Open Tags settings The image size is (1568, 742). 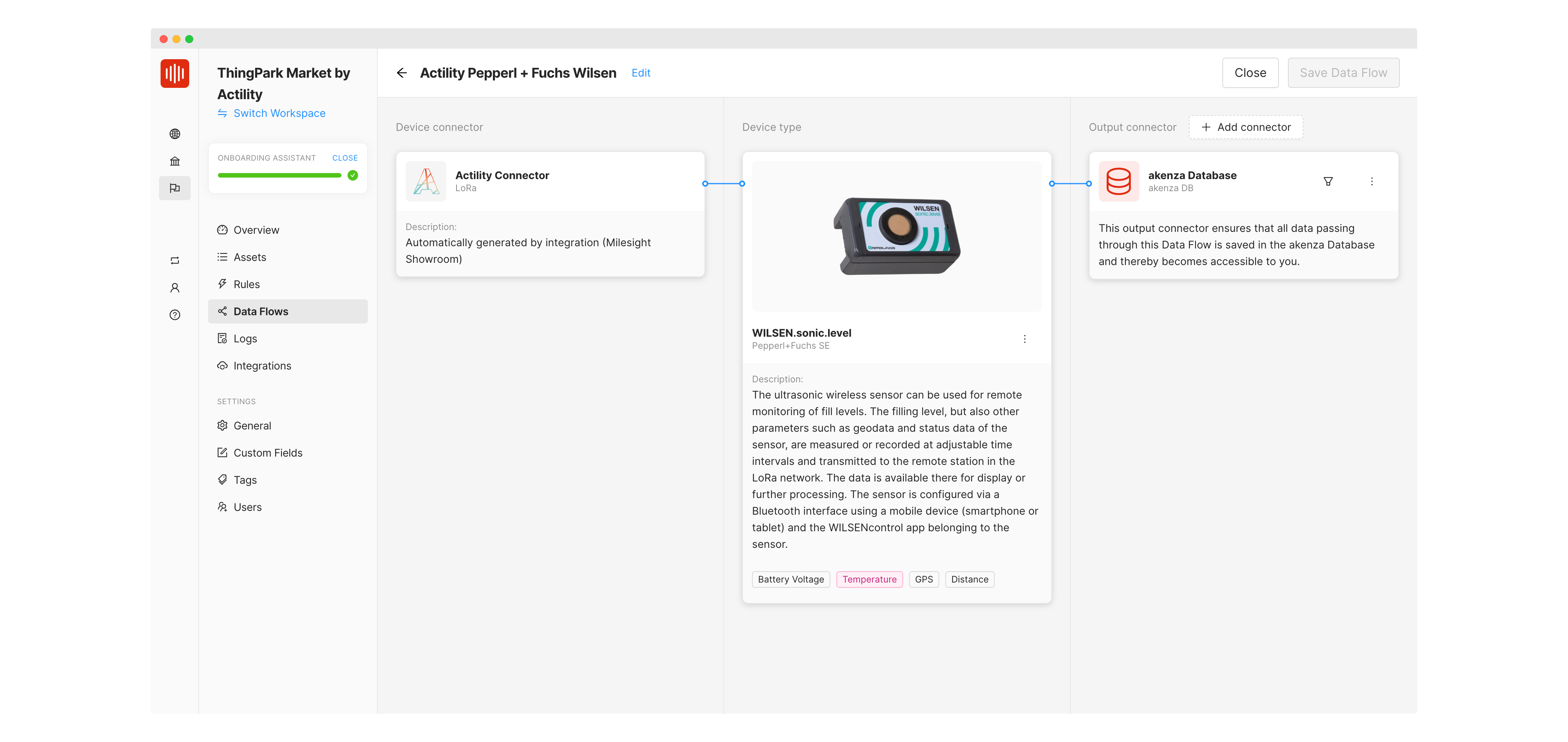click(288, 480)
